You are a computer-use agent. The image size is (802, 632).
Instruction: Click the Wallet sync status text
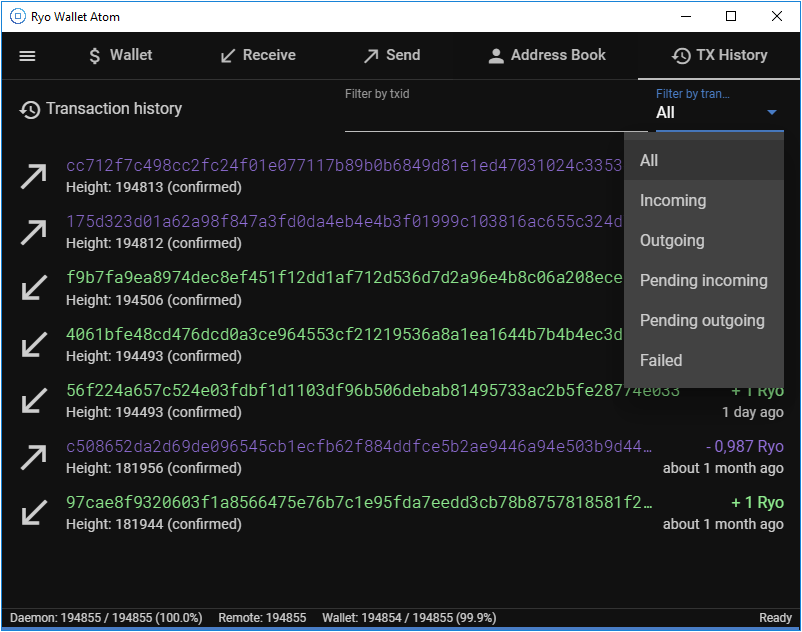(x=409, y=618)
